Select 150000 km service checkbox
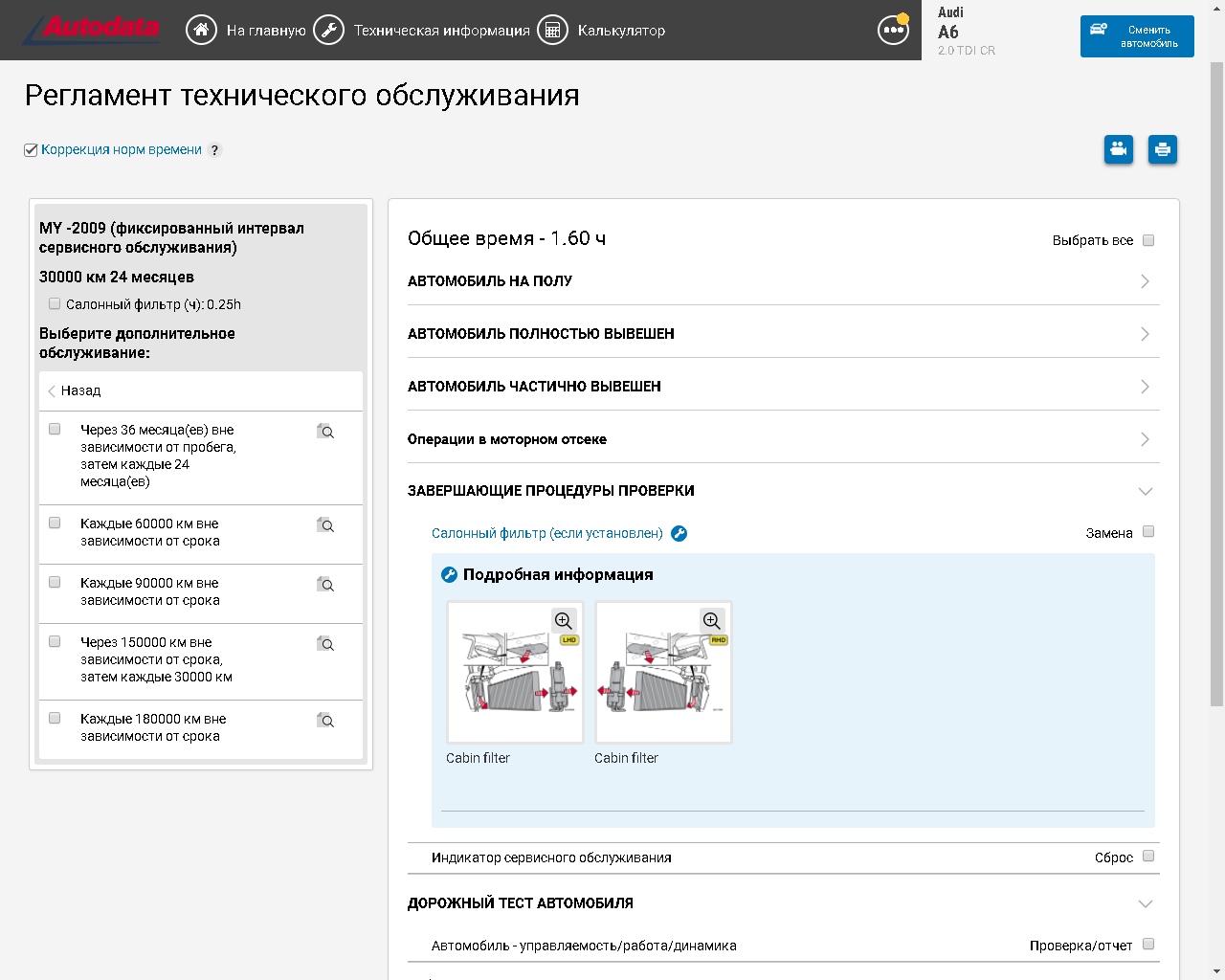 point(55,641)
